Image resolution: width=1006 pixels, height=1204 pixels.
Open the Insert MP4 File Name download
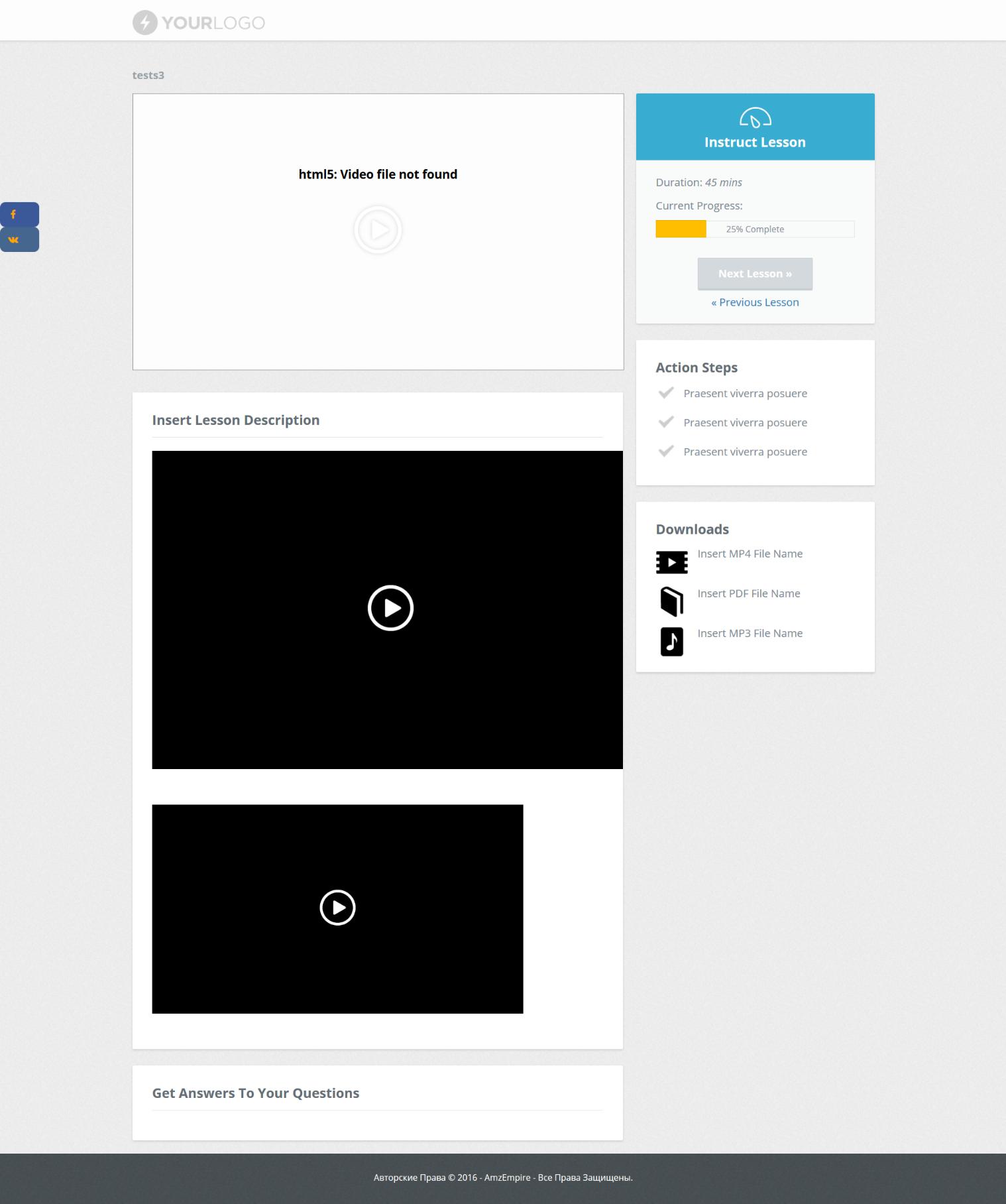[750, 554]
